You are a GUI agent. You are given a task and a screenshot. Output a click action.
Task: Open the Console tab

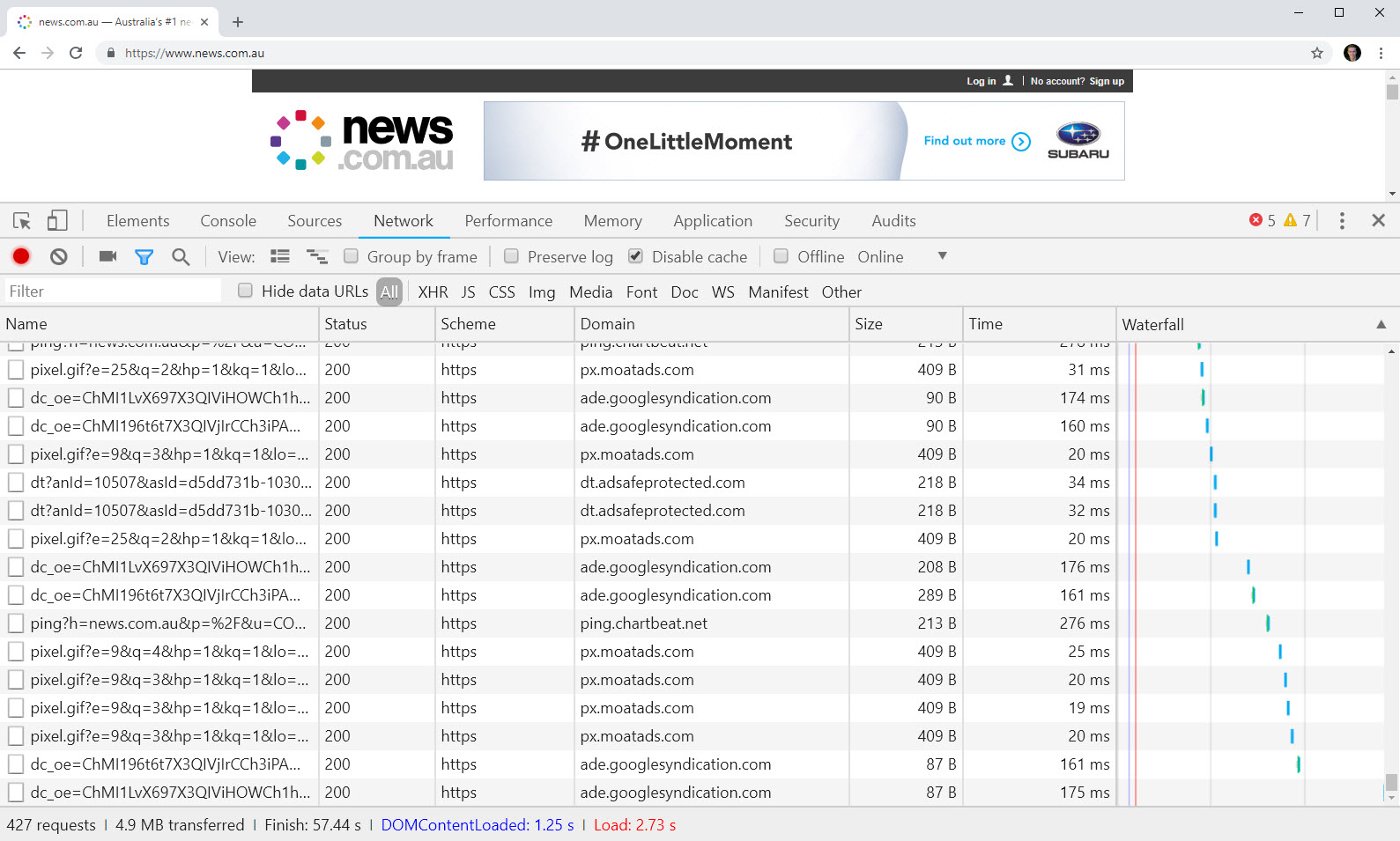pos(228,221)
